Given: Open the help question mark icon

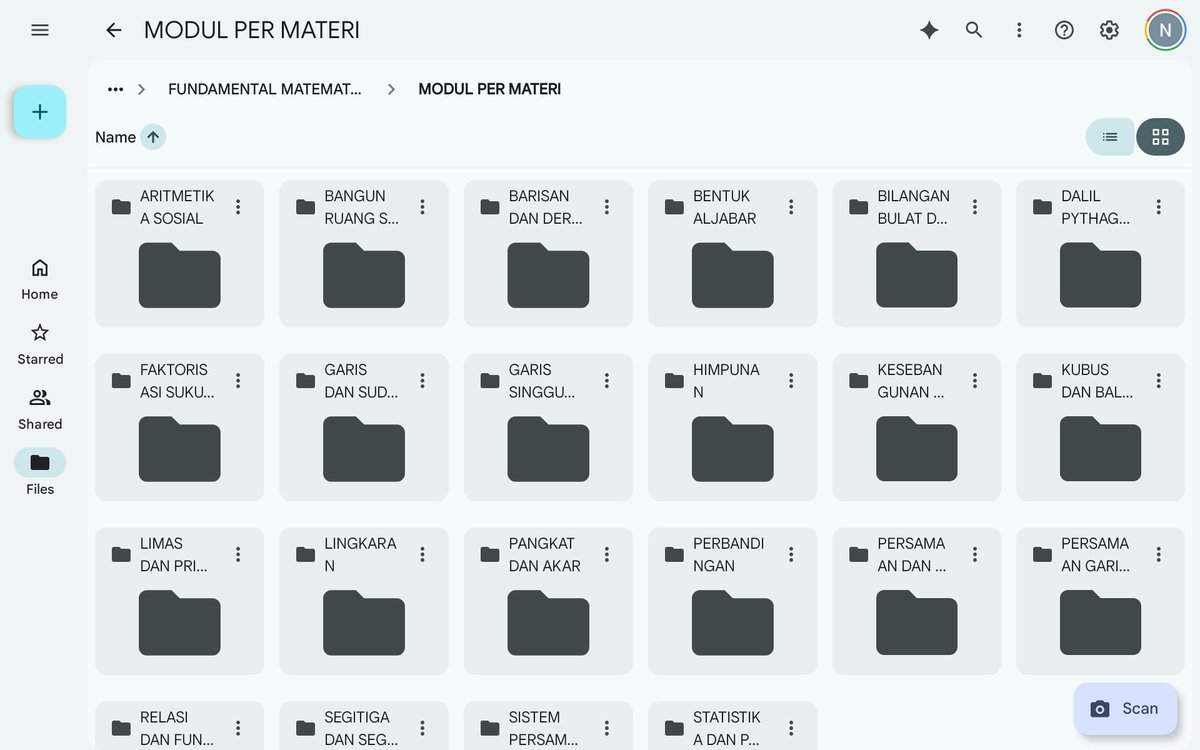Looking at the screenshot, I should tap(1064, 30).
